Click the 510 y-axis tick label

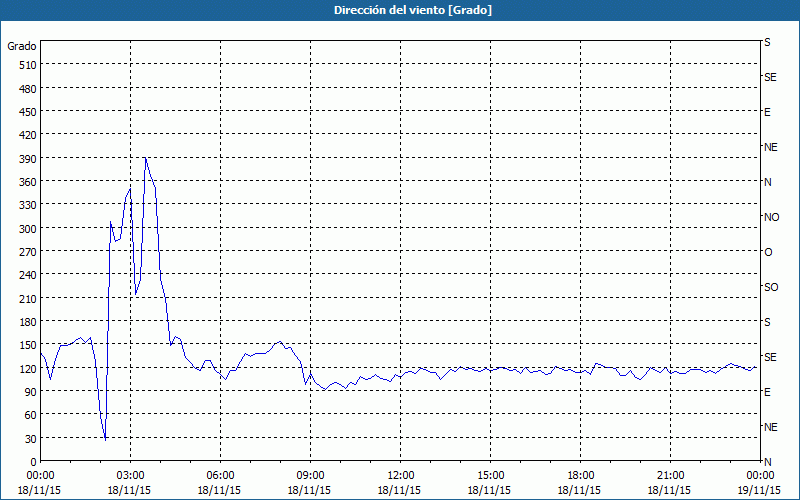click(28, 65)
